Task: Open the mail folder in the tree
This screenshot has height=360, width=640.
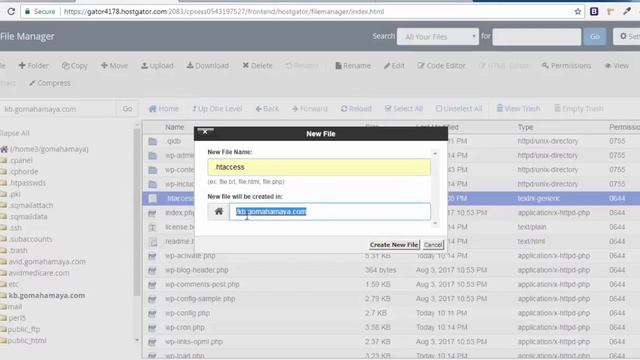Action: (x=15, y=307)
